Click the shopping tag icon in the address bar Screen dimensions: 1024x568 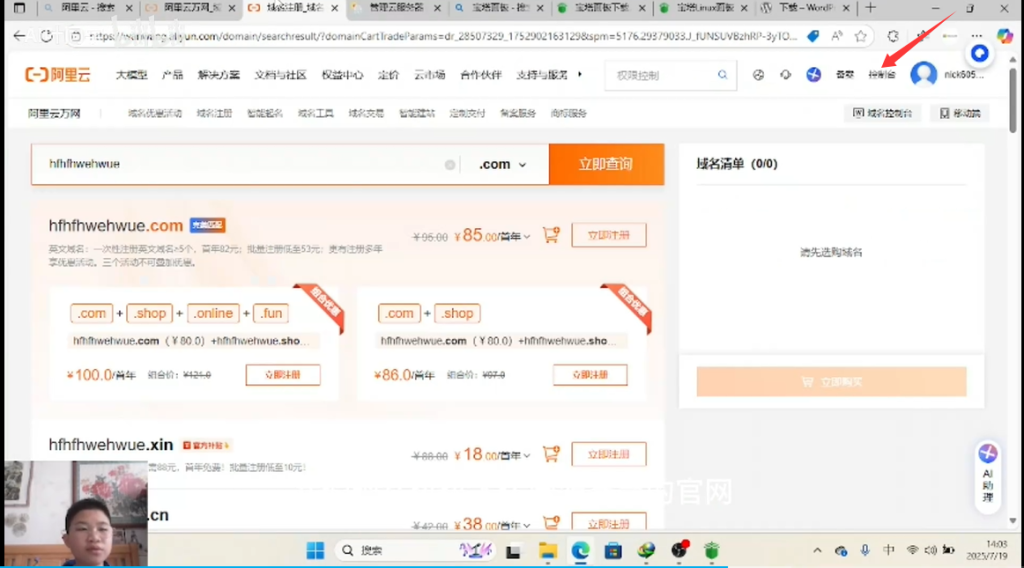(x=813, y=36)
